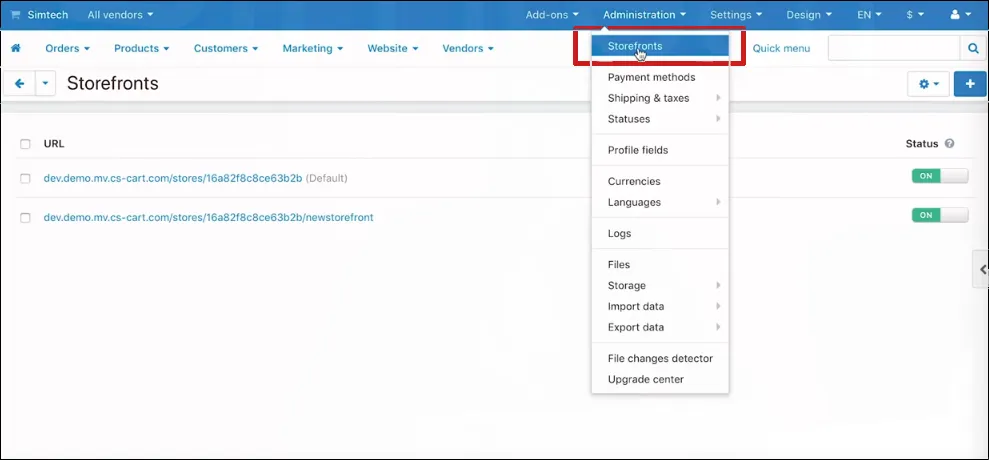
Task: Open the gear settings button
Action: click(x=928, y=84)
